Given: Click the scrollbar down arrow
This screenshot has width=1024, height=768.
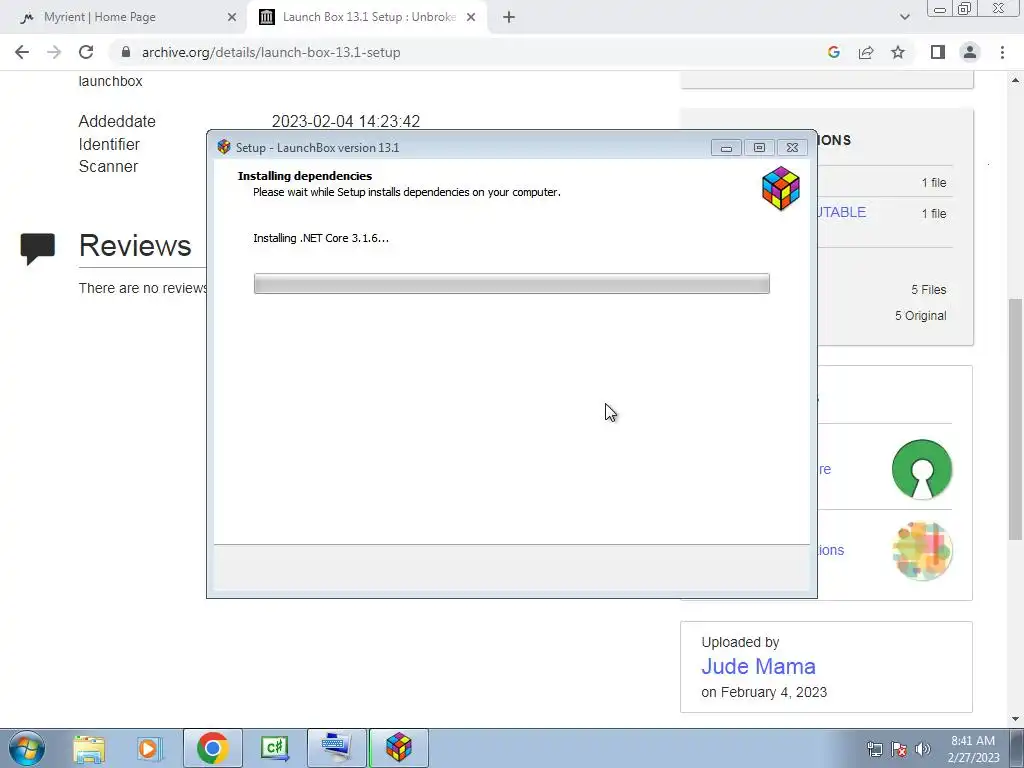Looking at the screenshot, I should tap(1015, 719).
